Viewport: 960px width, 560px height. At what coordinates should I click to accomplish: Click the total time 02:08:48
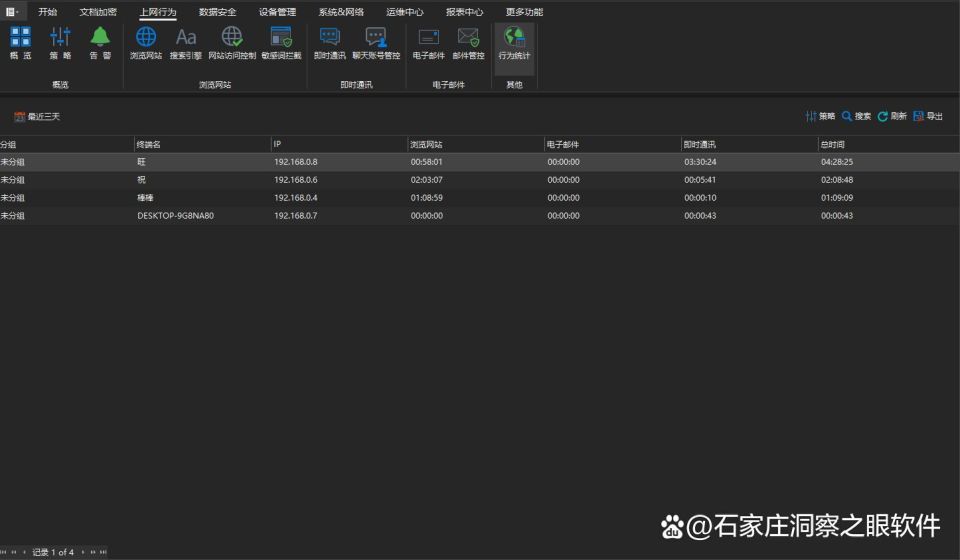837,180
